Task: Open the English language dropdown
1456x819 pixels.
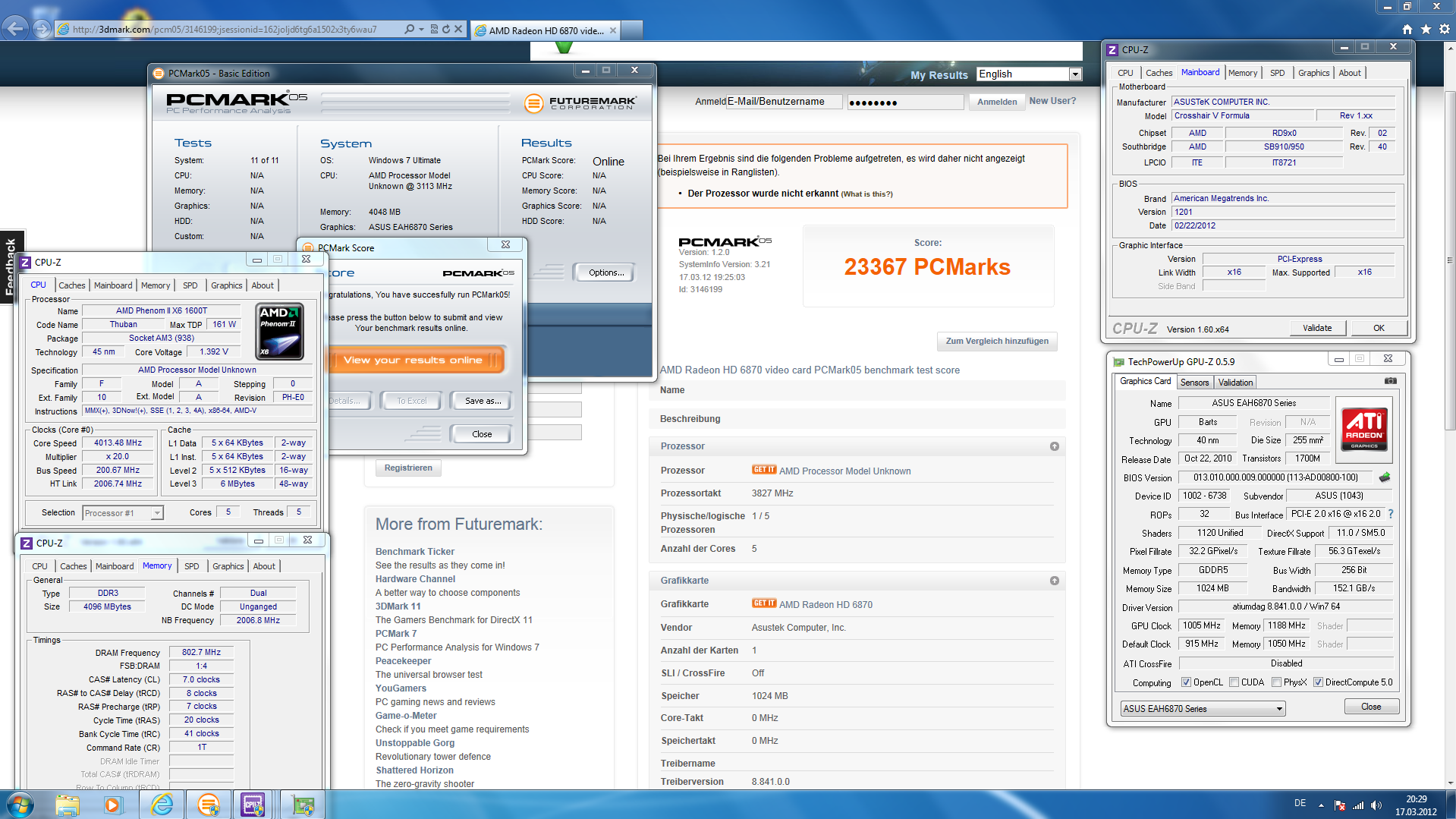Action: click(1029, 74)
